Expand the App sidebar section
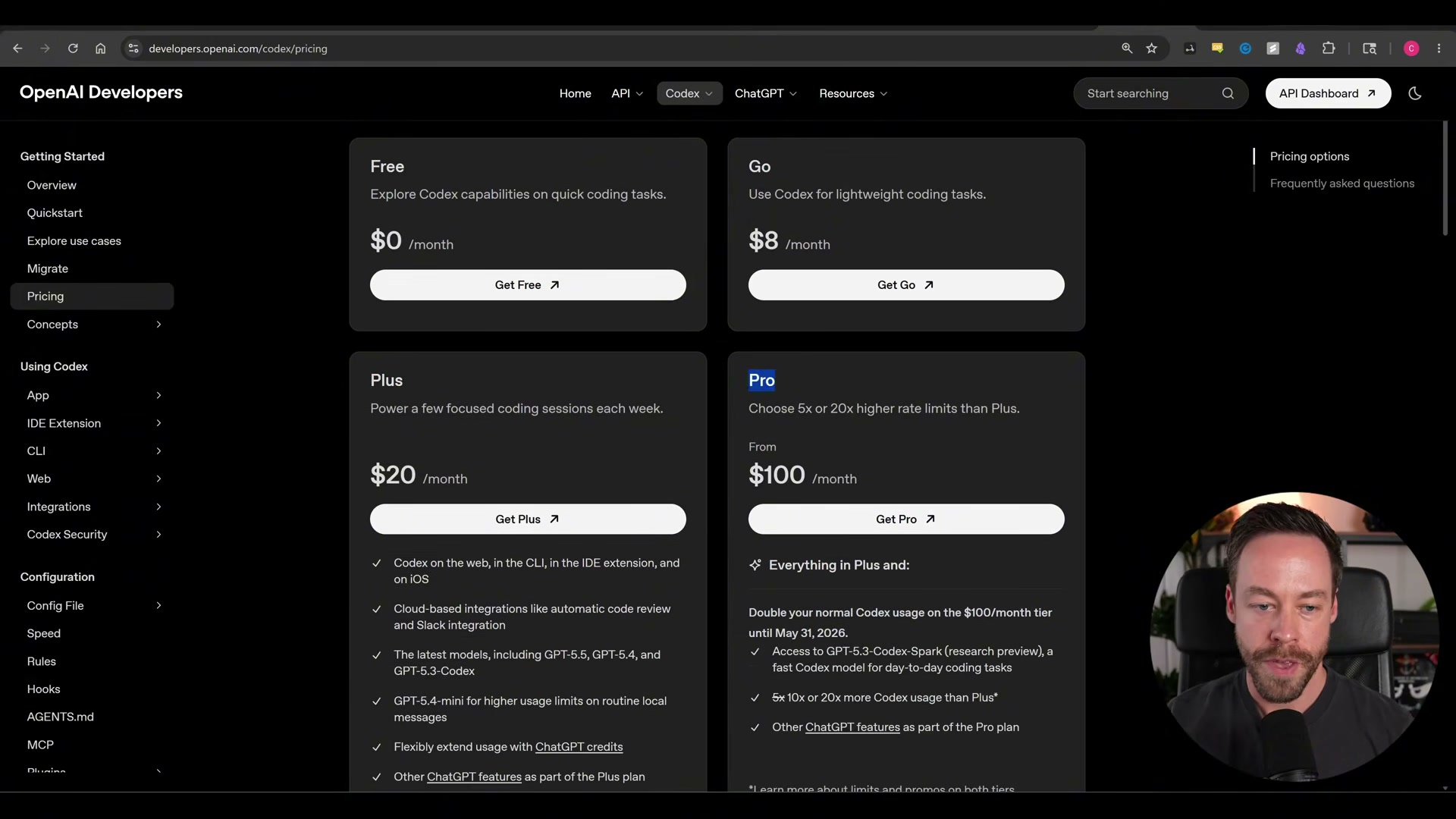 (x=158, y=395)
